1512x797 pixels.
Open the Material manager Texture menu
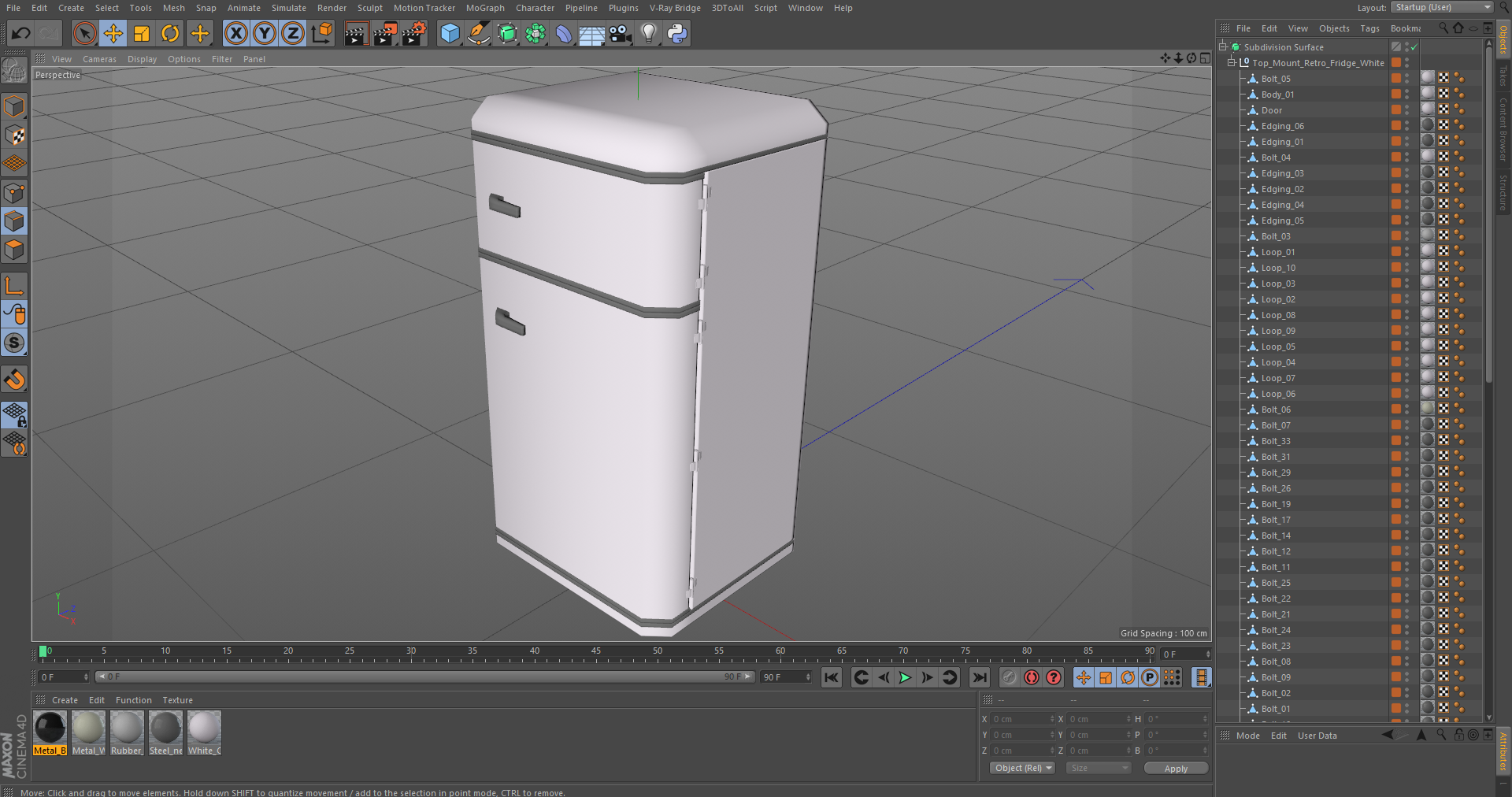pos(177,700)
